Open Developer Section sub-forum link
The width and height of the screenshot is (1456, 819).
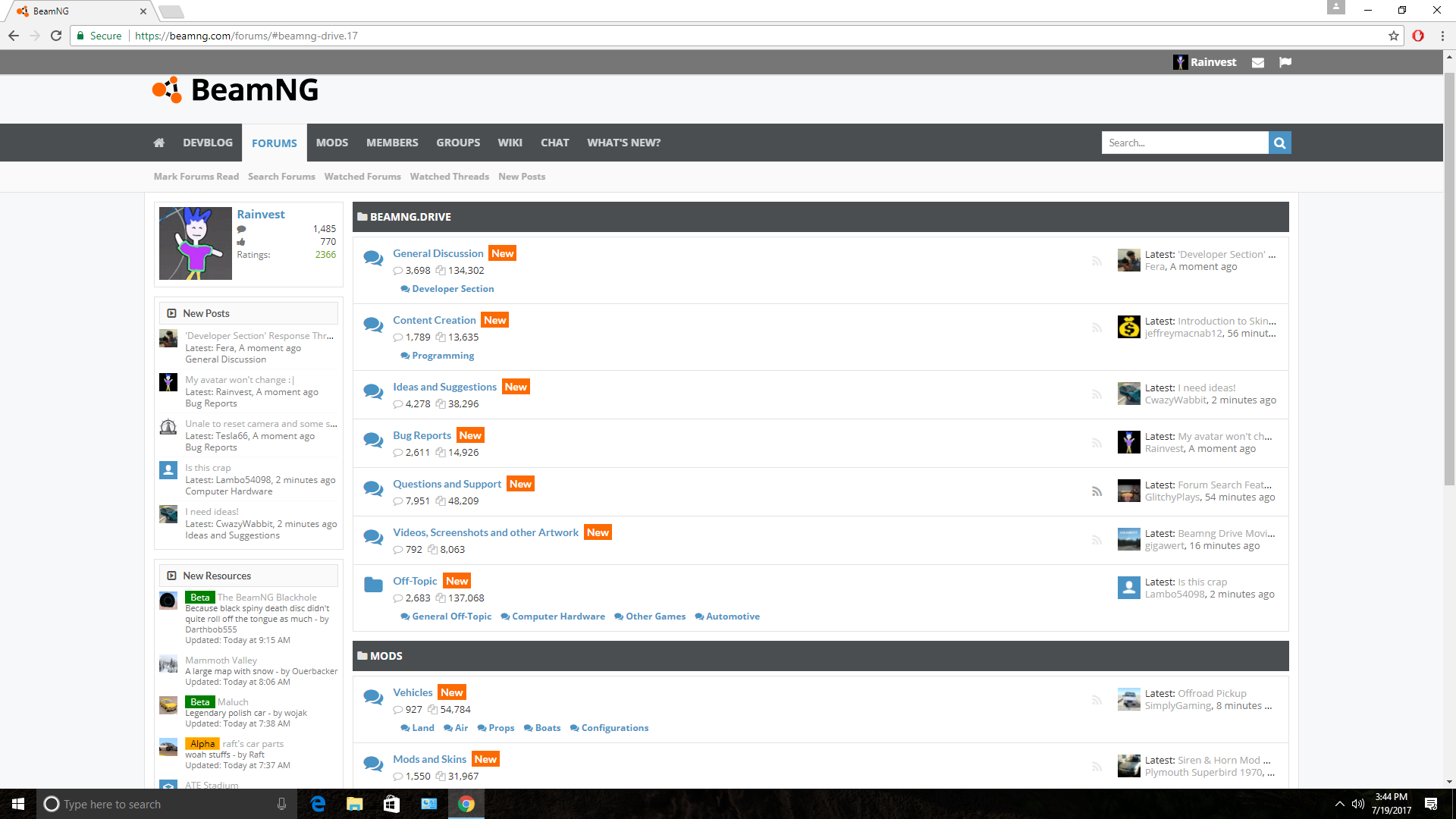click(x=453, y=289)
